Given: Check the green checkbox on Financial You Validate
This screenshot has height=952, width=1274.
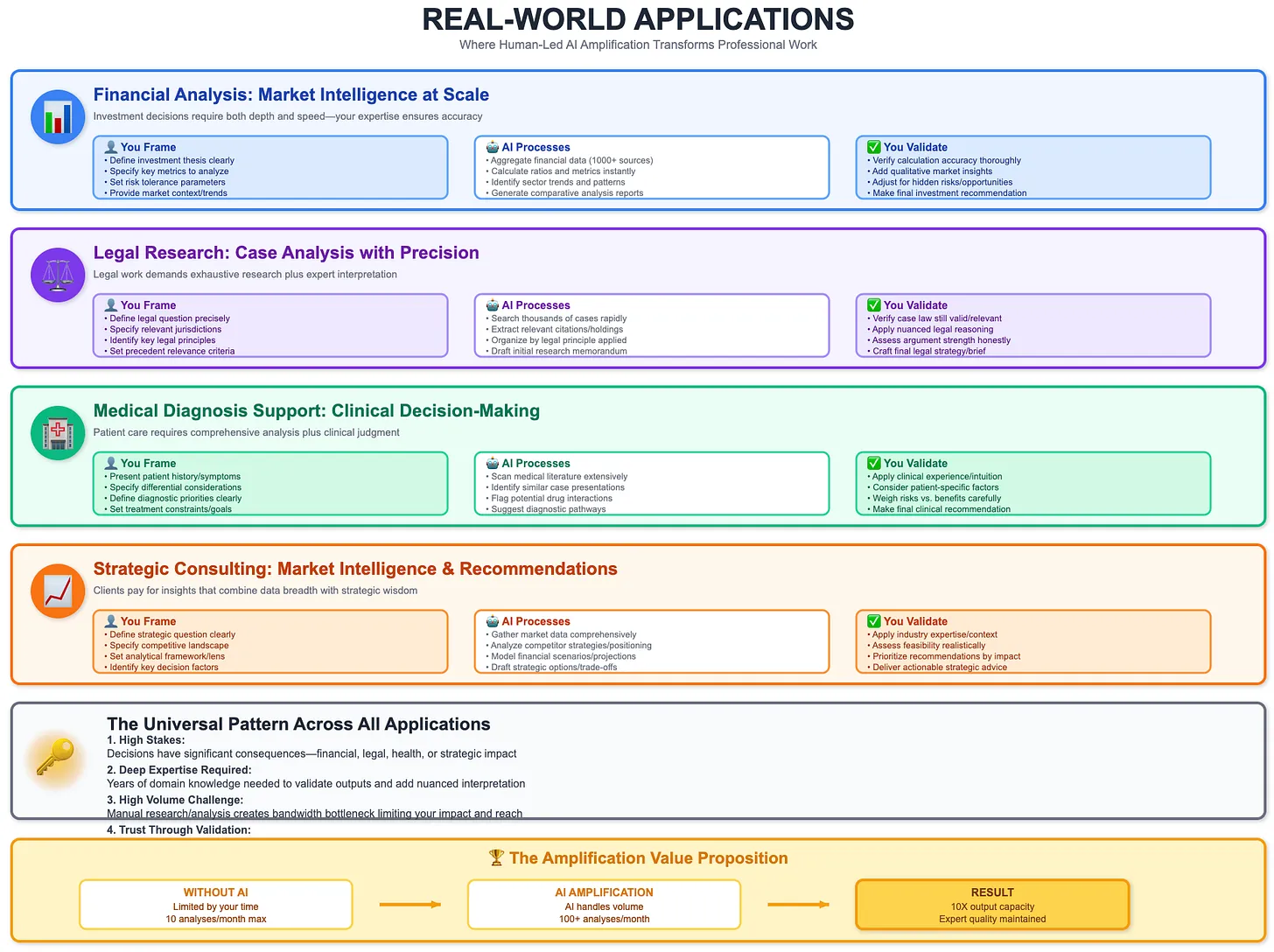Looking at the screenshot, I should coord(873,147).
